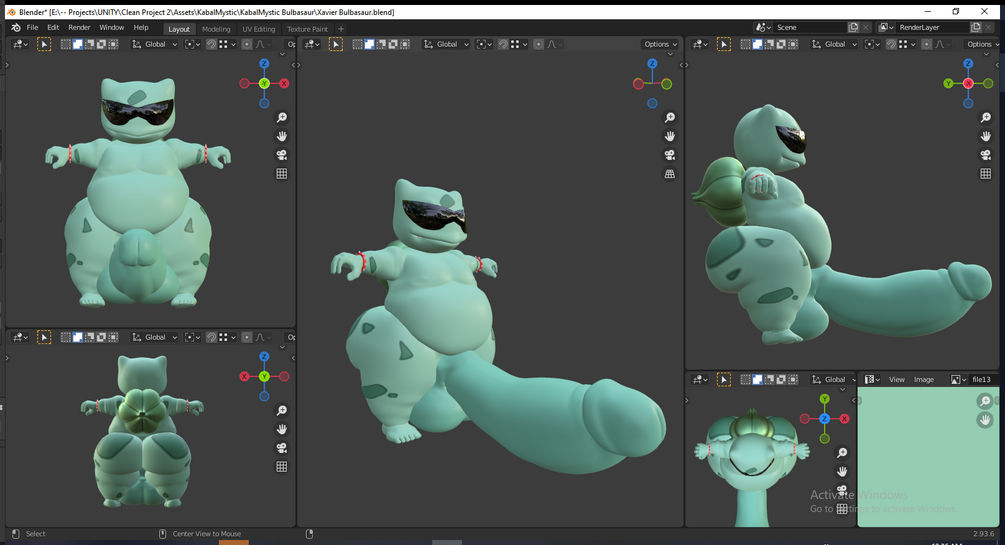Viewport: 1005px width, 545px height.
Task: Open the Render menu
Action: coord(79,28)
